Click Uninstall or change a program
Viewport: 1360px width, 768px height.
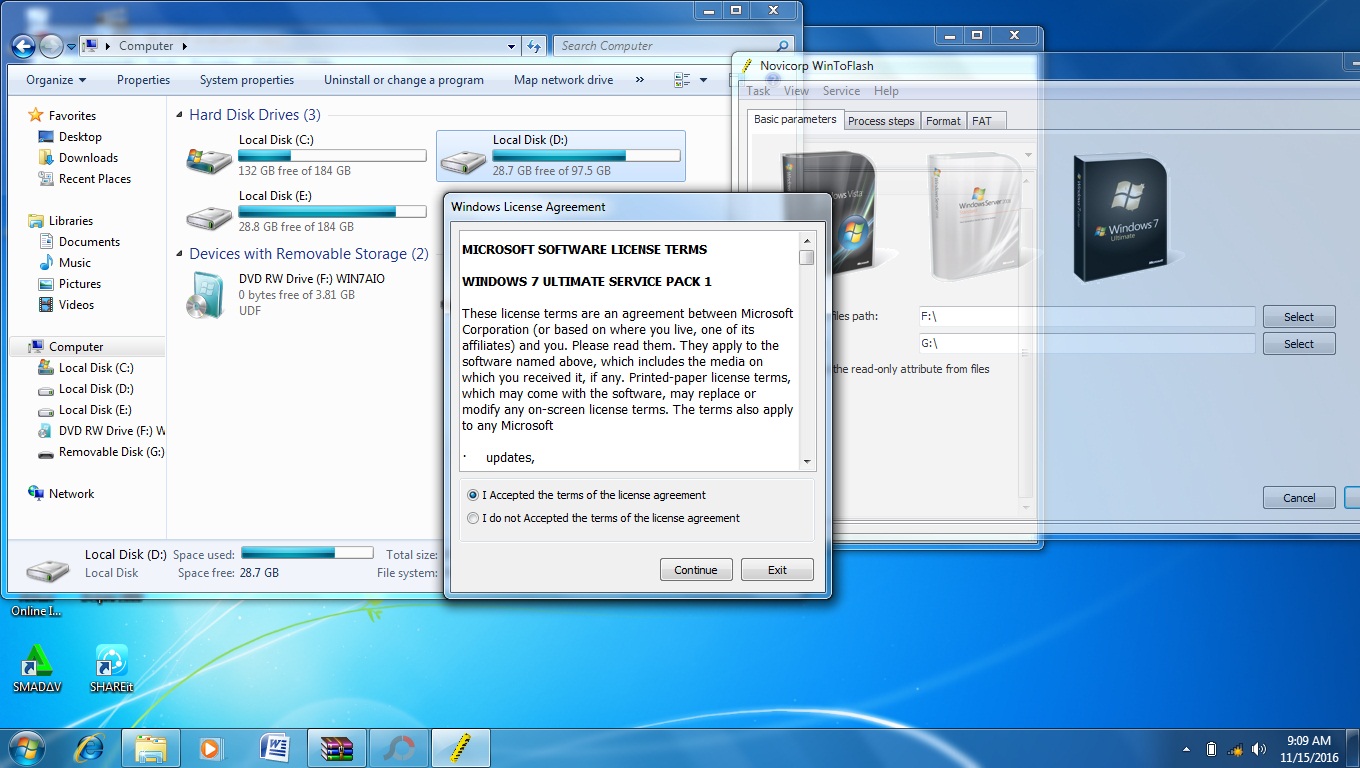pos(404,80)
